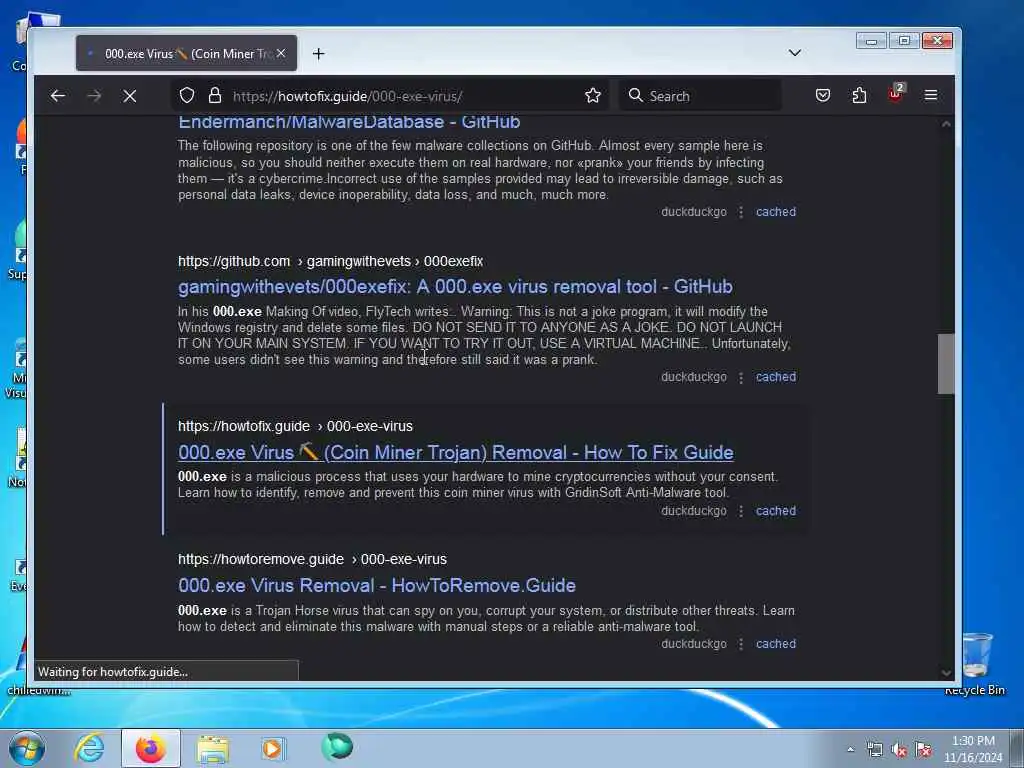This screenshot has height=768, width=1024.
Task: Open three-dot menu beside gamingwithevets duckduckgo label
Action: (741, 377)
